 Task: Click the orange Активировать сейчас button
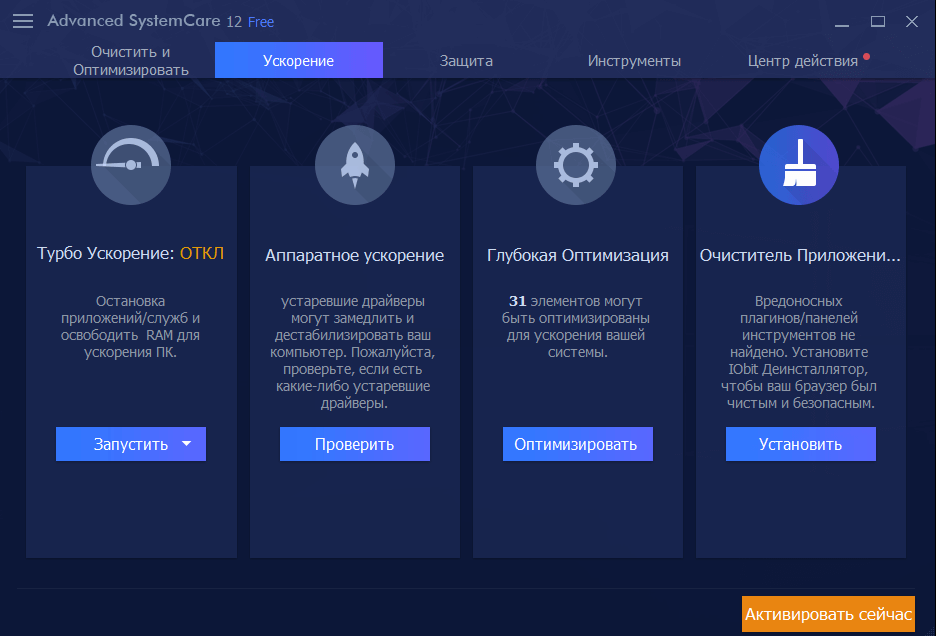point(828,614)
